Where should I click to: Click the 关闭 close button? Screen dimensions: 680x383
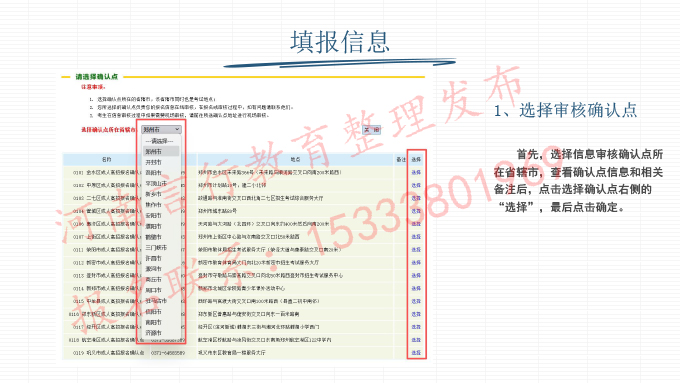pyautogui.click(x=372, y=130)
